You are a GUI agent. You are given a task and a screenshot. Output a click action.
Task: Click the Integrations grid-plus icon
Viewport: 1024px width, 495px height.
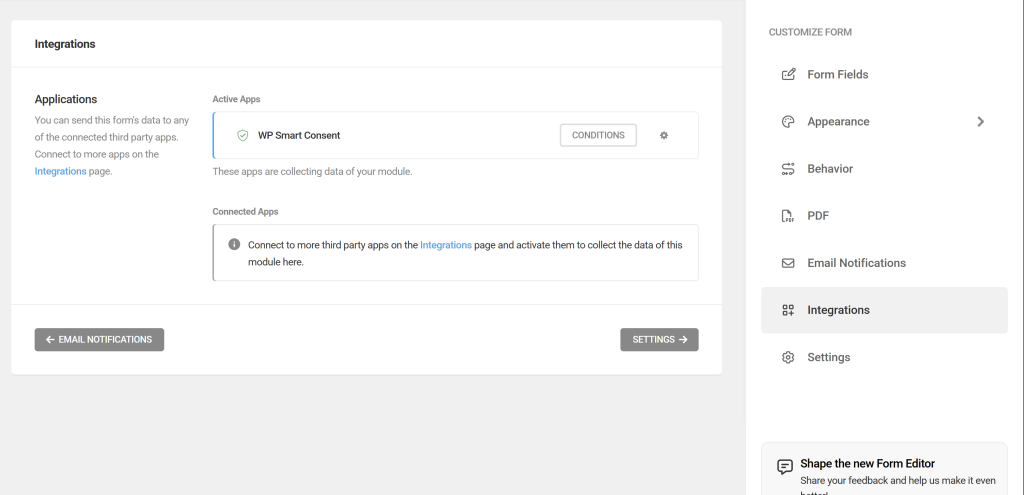(x=788, y=310)
